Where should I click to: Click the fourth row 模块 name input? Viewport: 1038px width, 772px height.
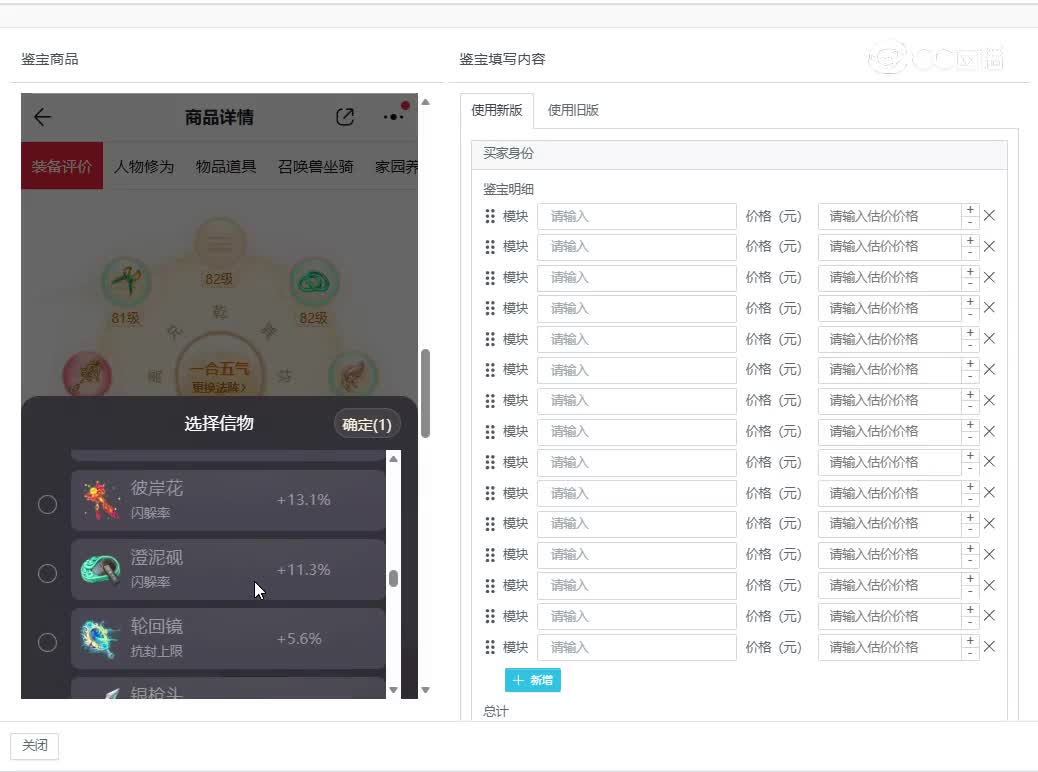click(x=637, y=309)
